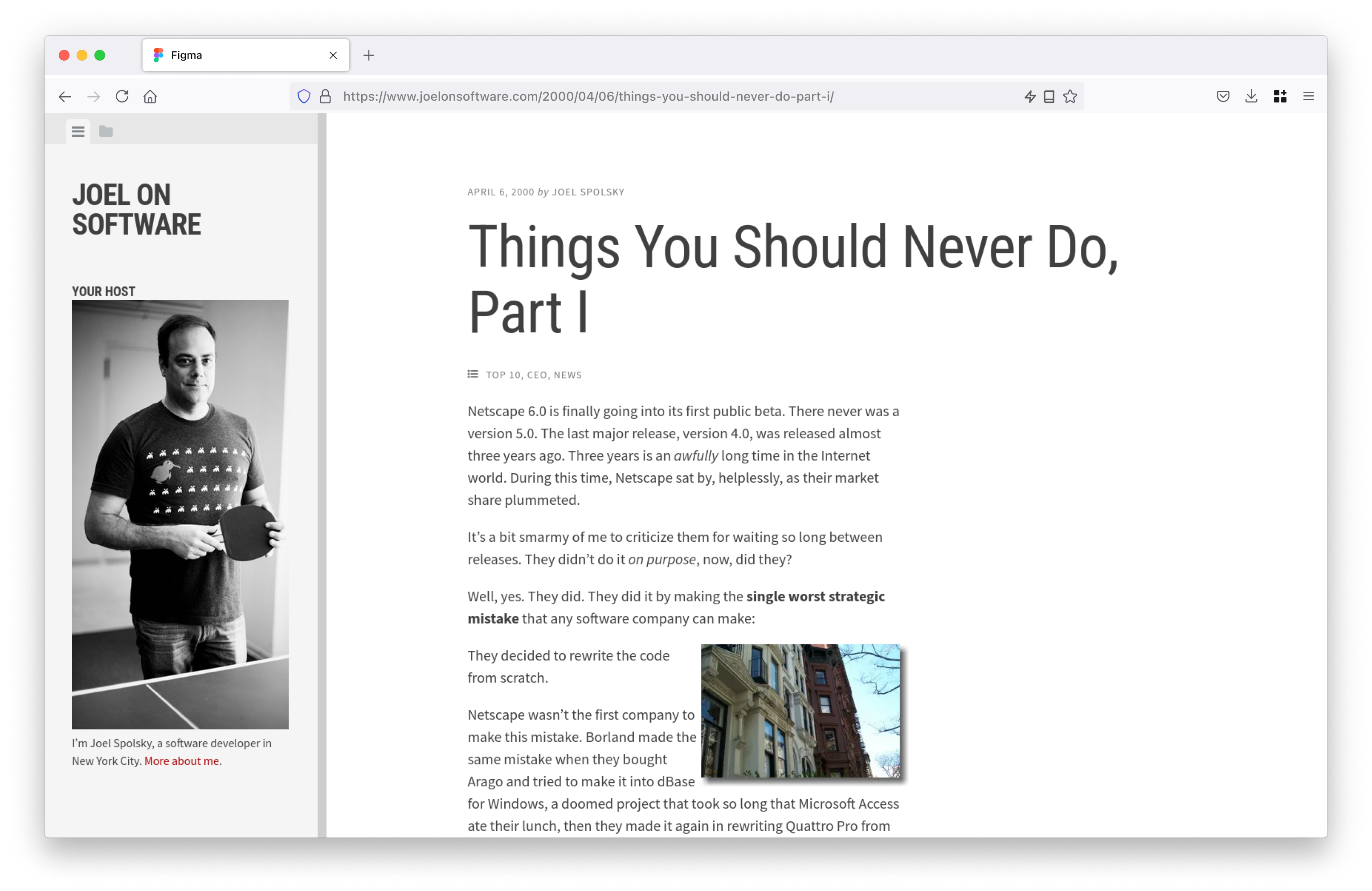Screen dimensions: 1372x891
Task: Bookmark this page using the star
Action: tap(1070, 96)
